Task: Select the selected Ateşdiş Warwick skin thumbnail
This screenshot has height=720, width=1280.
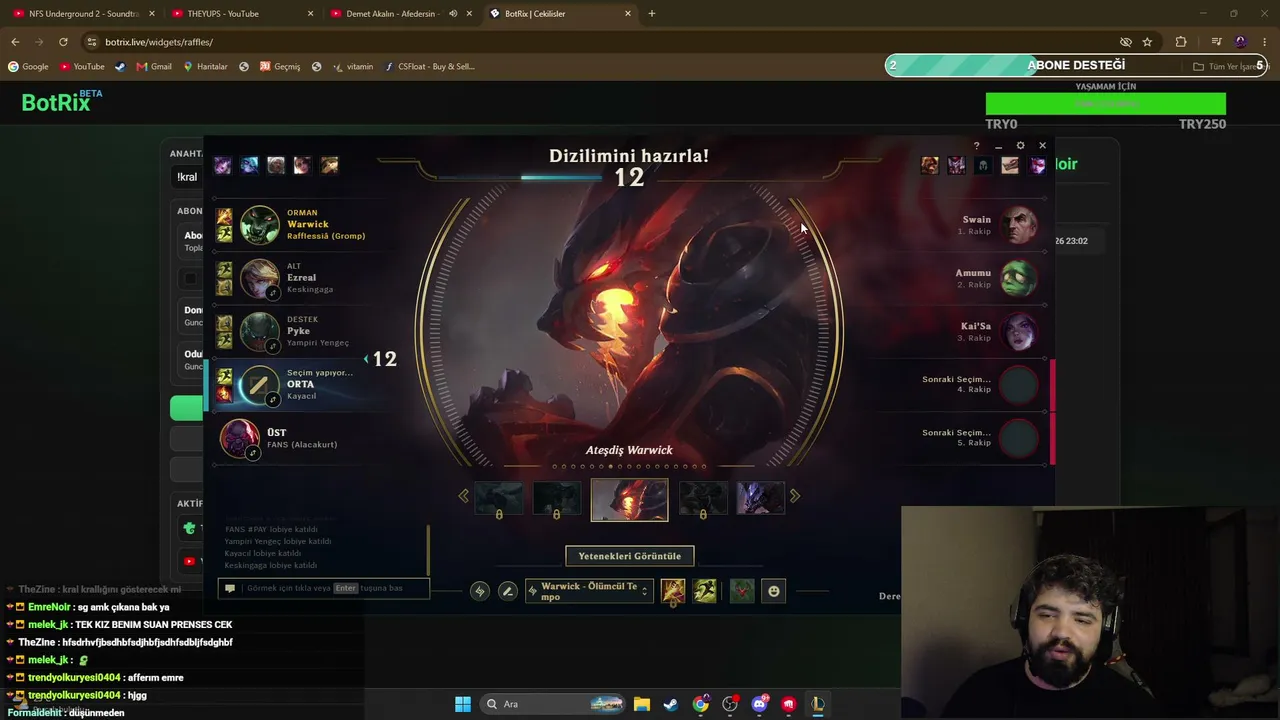Action: 630,500
